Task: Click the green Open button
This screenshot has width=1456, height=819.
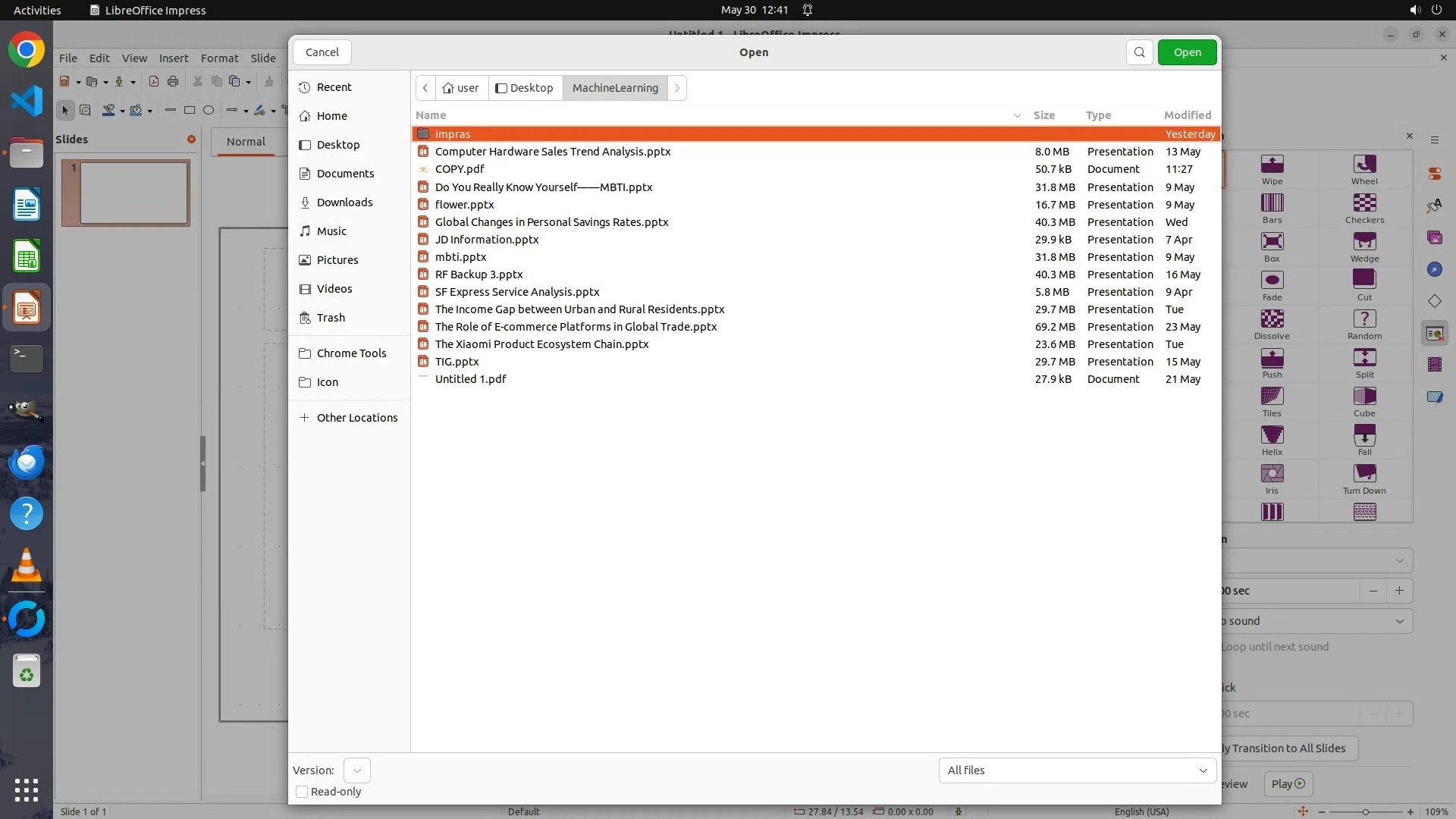Action: 1187,52
